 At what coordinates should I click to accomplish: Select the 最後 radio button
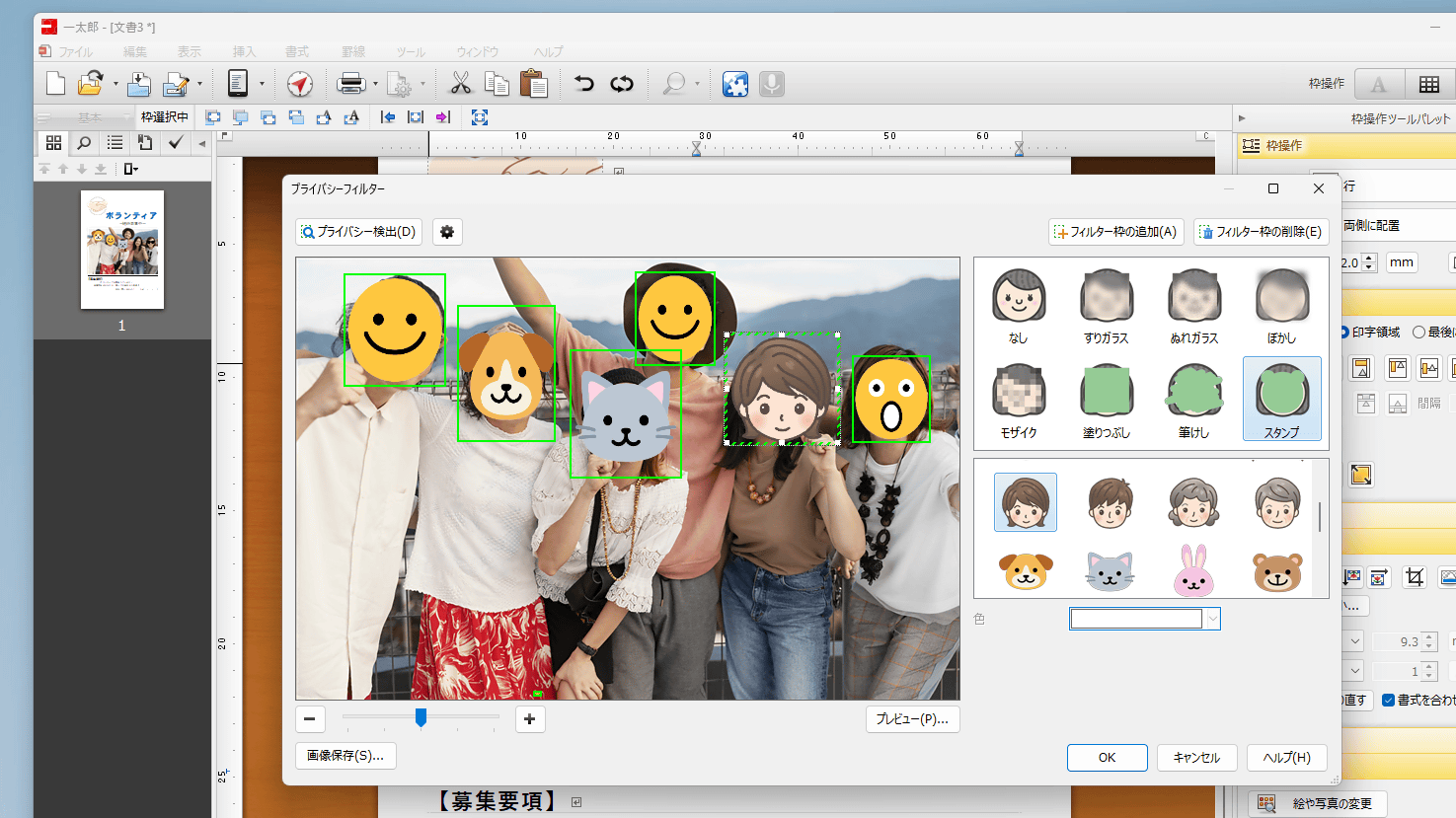1419,333
